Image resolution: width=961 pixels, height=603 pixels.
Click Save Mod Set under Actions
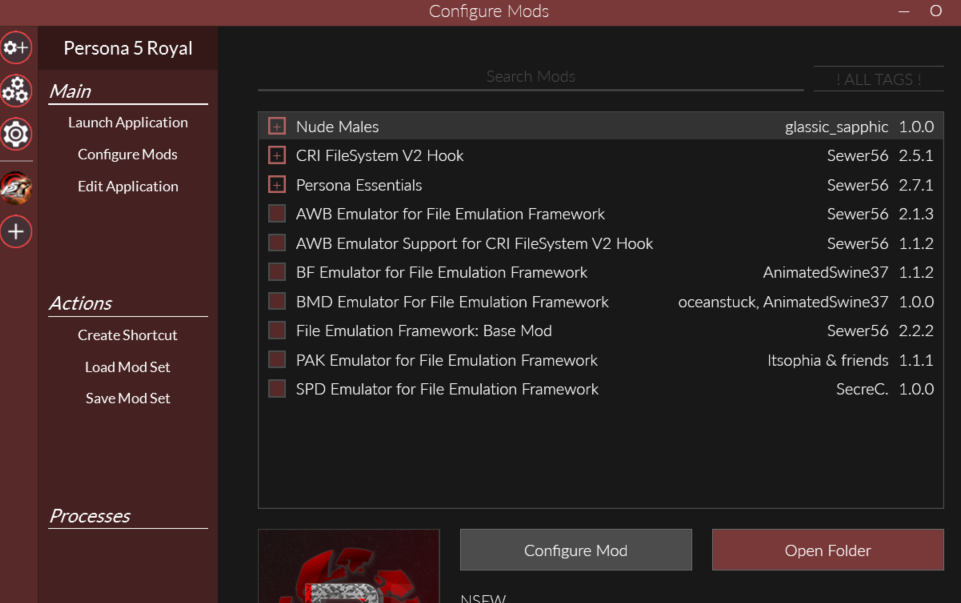[127, 398]
